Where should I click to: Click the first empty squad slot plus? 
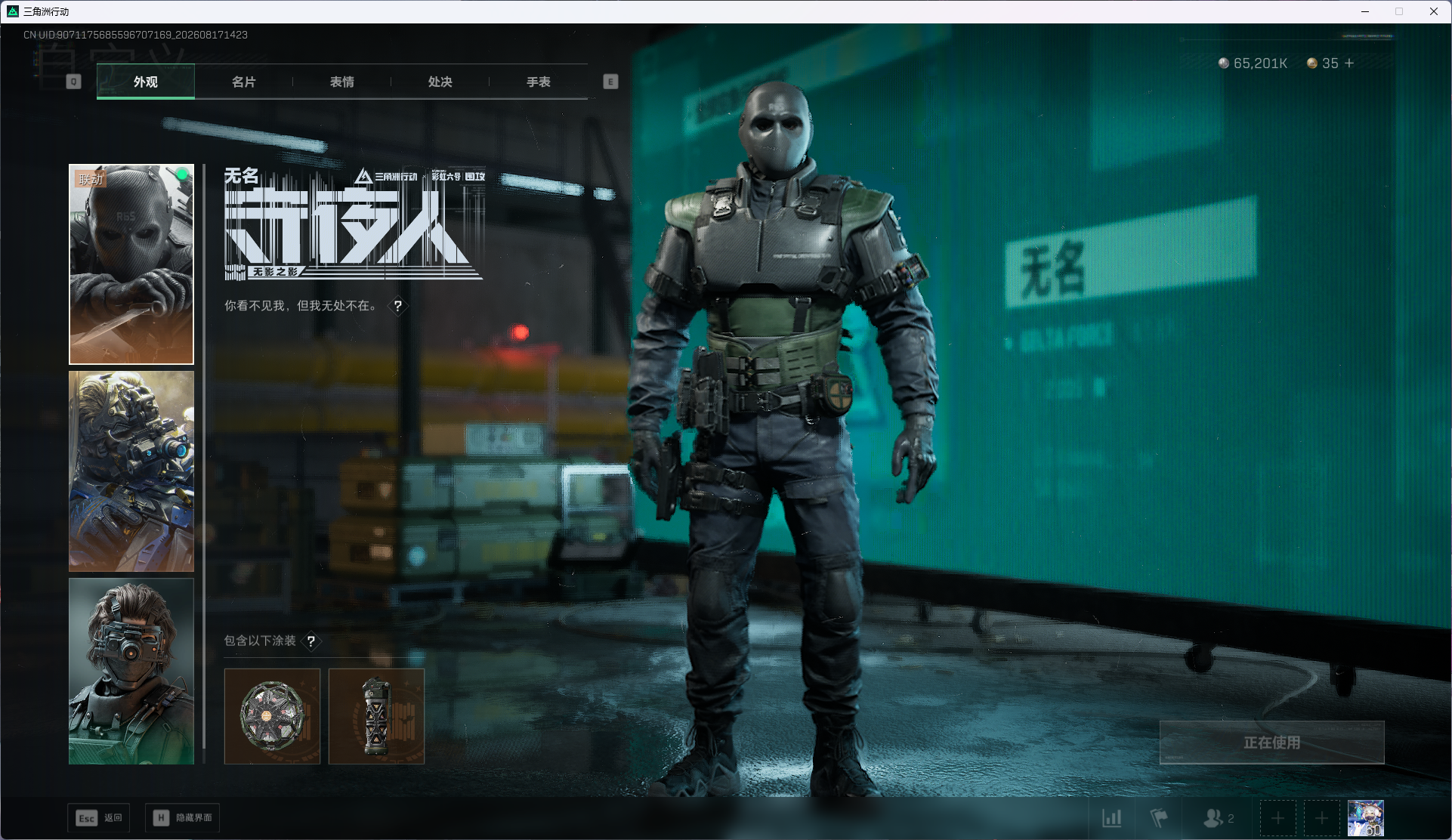coord(1277,818)
